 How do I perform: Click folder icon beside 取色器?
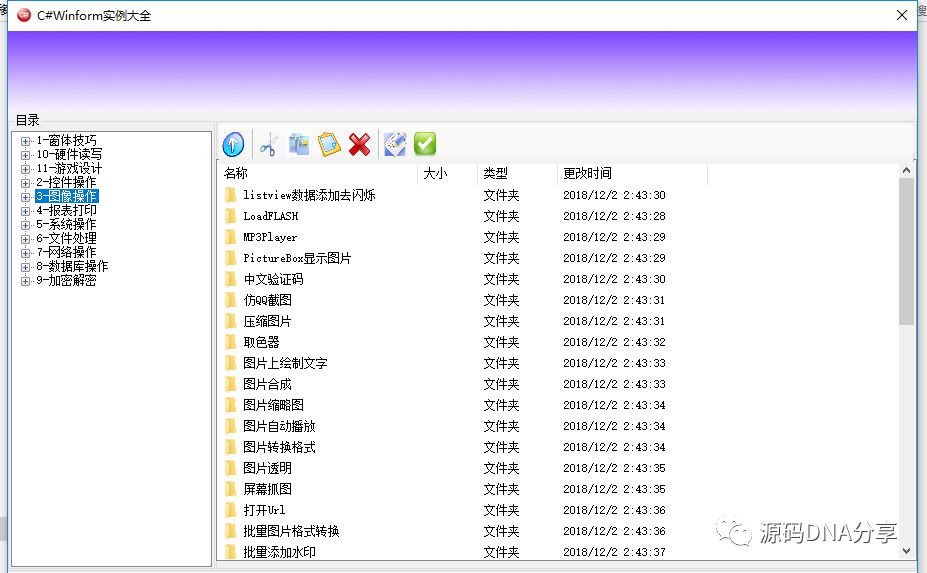click(x=231, y=342)
